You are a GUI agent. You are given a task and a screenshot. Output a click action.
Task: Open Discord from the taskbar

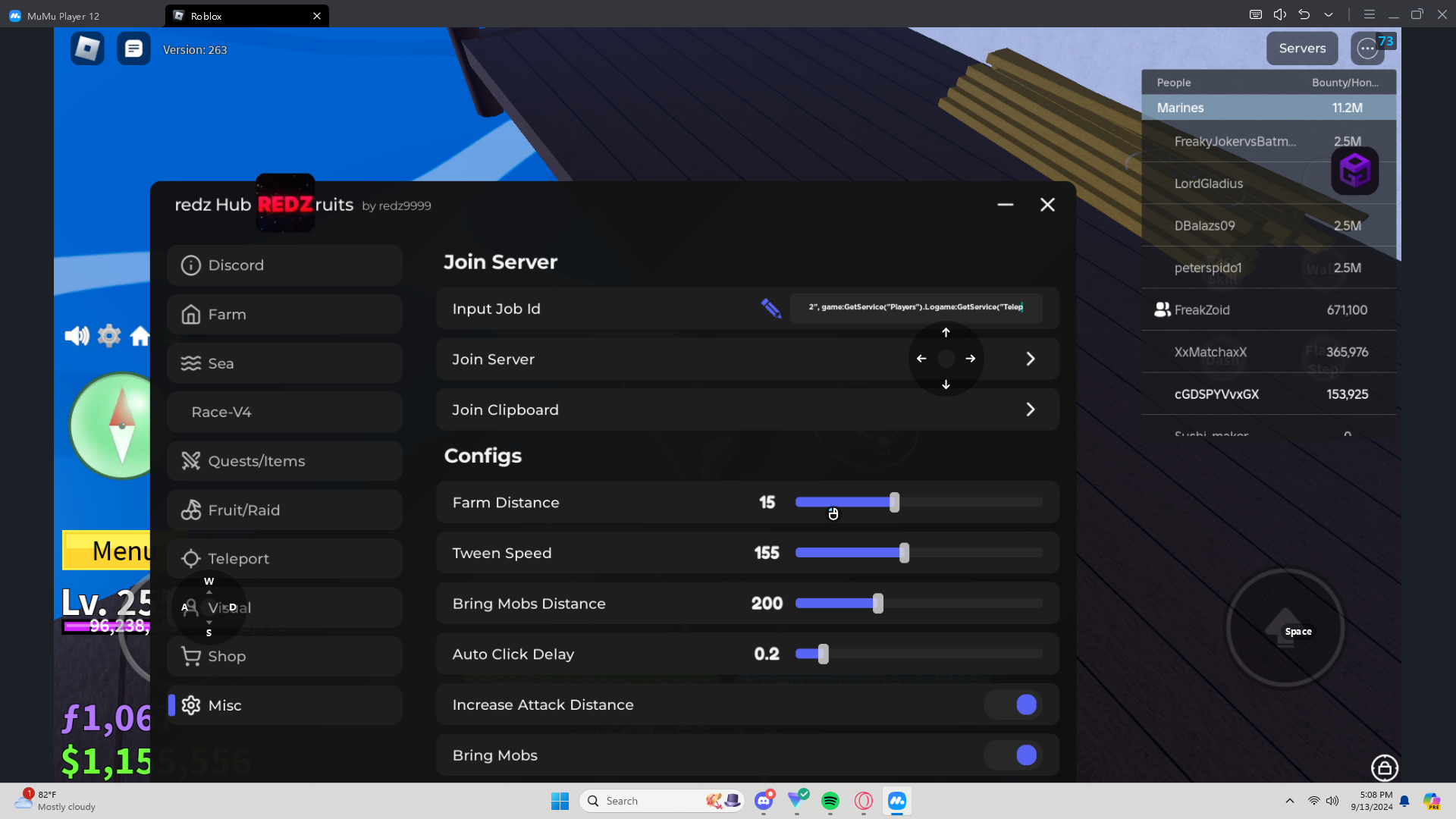[x=764, y=801]
